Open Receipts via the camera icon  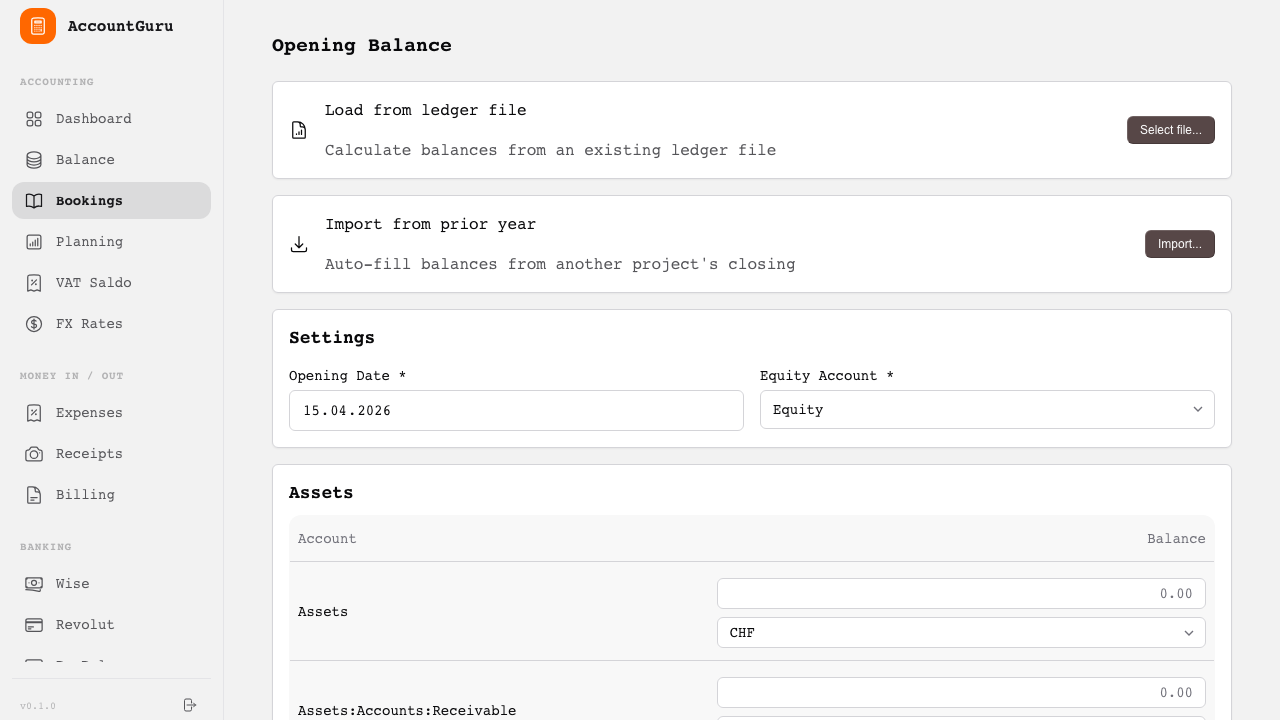[x=33, y=453]
